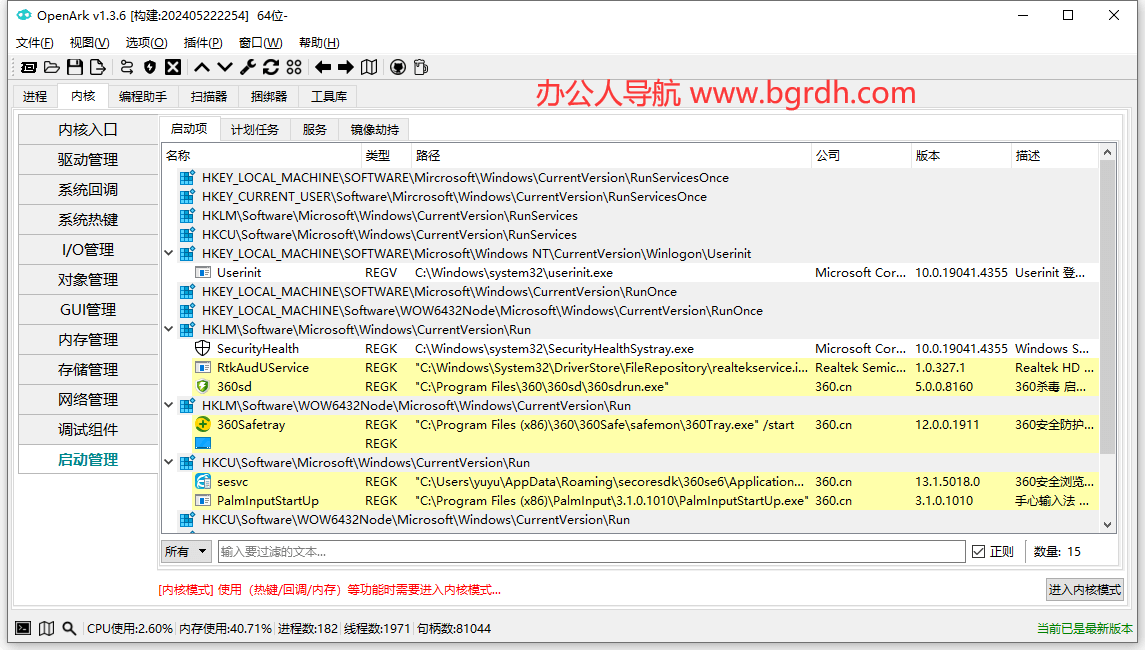Click the yellow-green icon beside 360Safetray
Image resolution: width=1145 pixels, height=650 pixels.
[x=203, y=424]
